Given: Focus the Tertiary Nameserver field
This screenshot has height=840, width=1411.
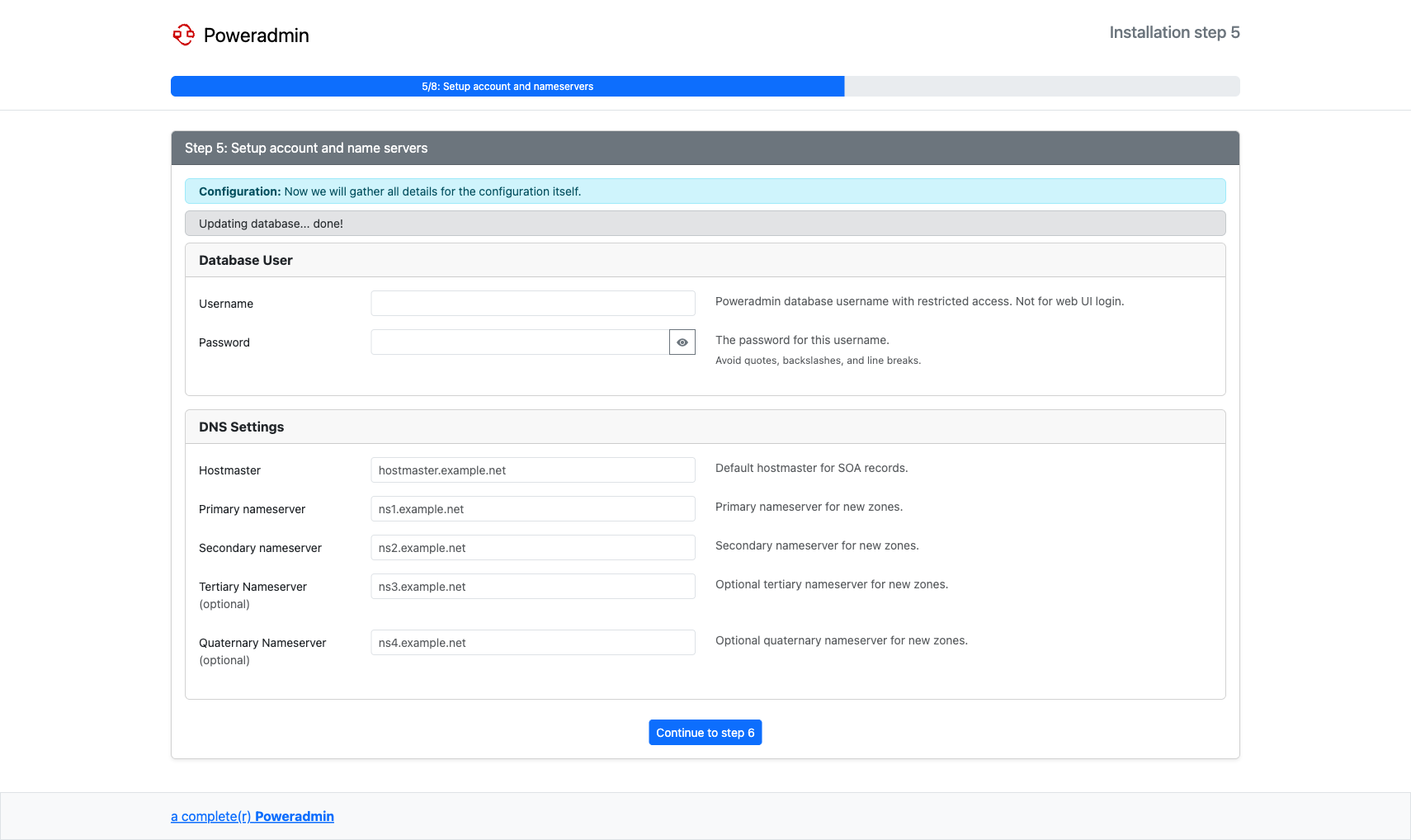Looking at the screenshot, I should (x=532, y=587).
